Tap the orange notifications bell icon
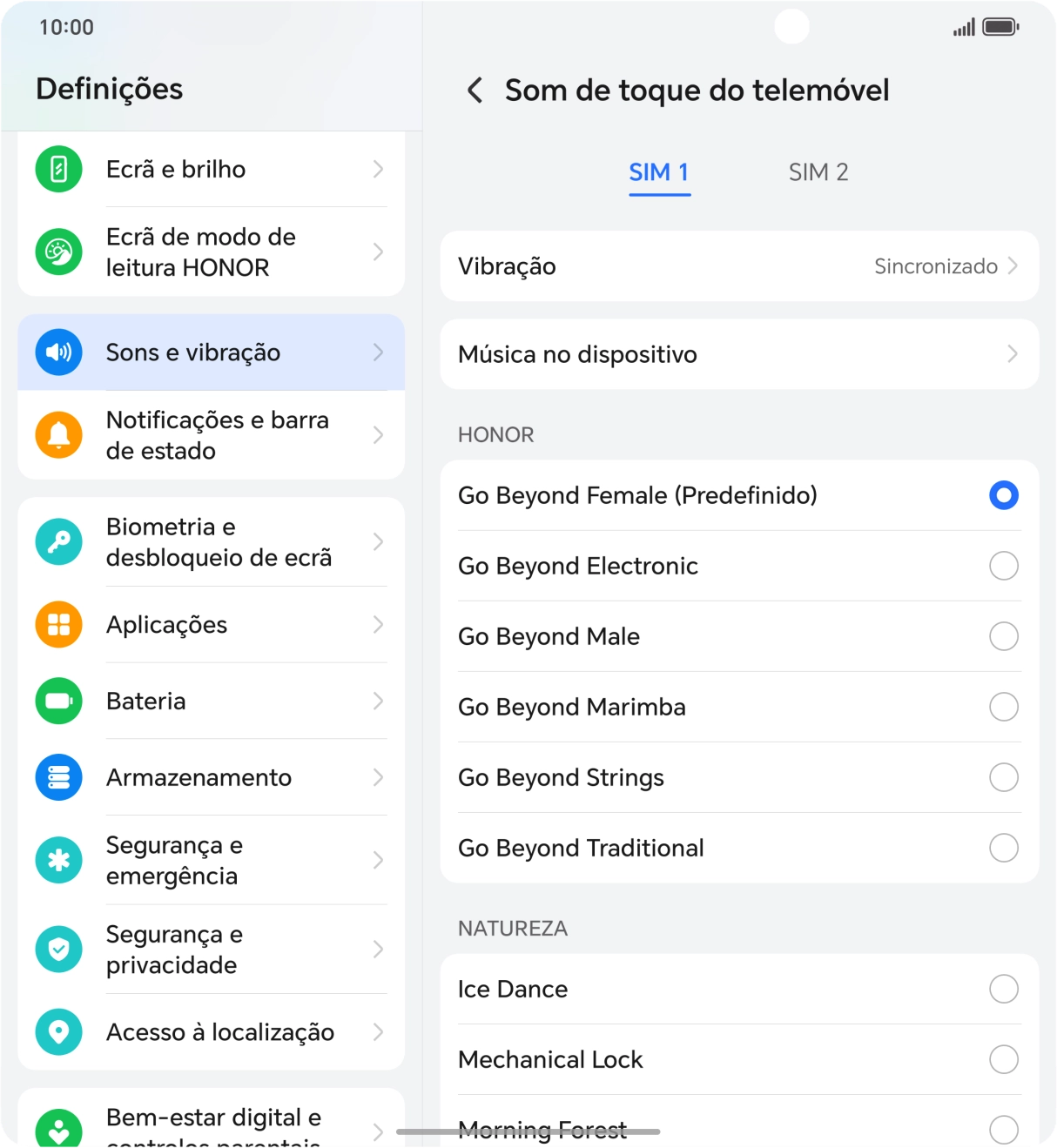Image resolution: width=1057 pixels, height=1148 pixels. [59, 435]
